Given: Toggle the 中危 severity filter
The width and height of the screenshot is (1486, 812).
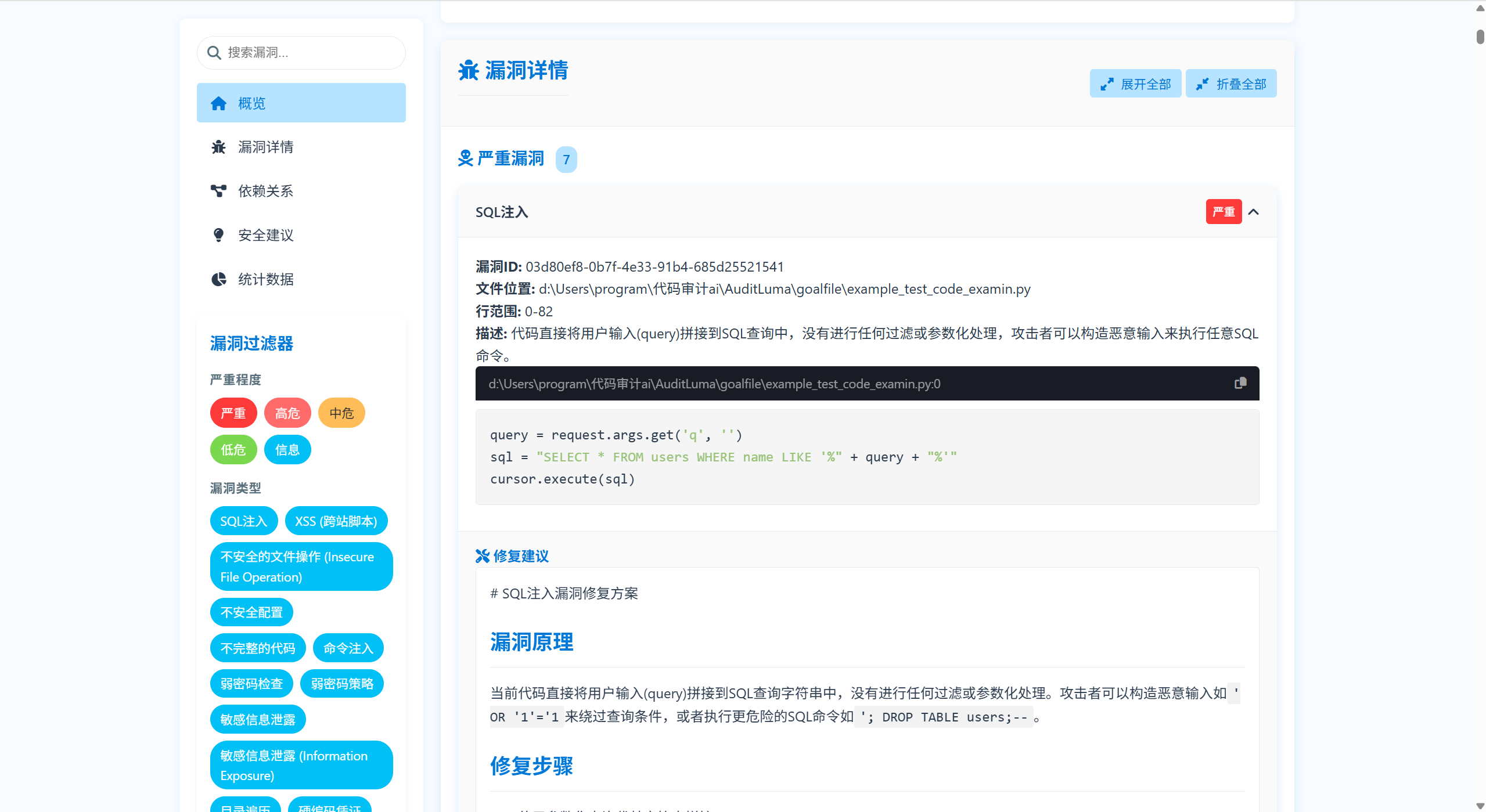Looking at the screenshot, I should click(x=341, y=413).
